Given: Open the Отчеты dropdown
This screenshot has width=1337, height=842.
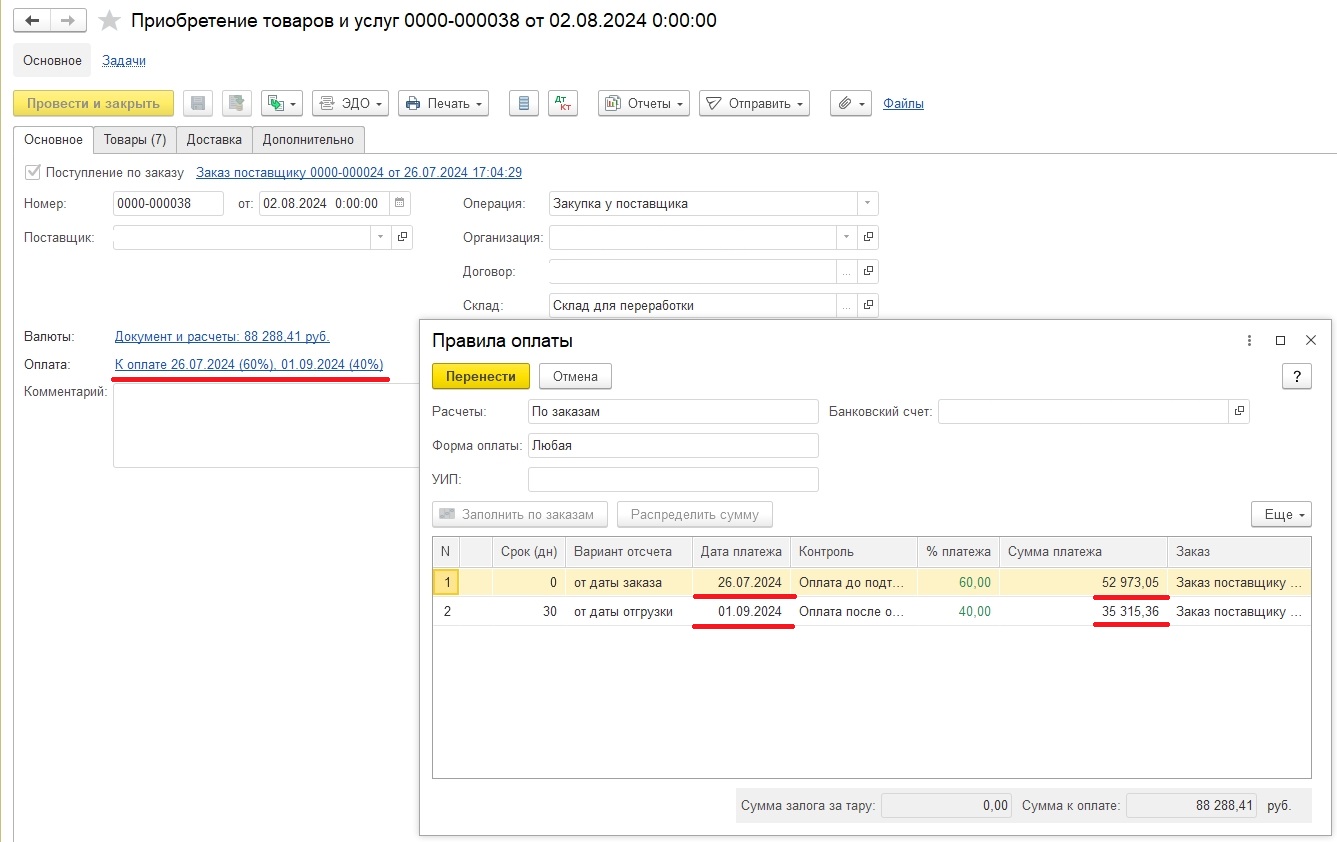Looking at the screenshot, I should pyautogui.click(x=644, y=103).
